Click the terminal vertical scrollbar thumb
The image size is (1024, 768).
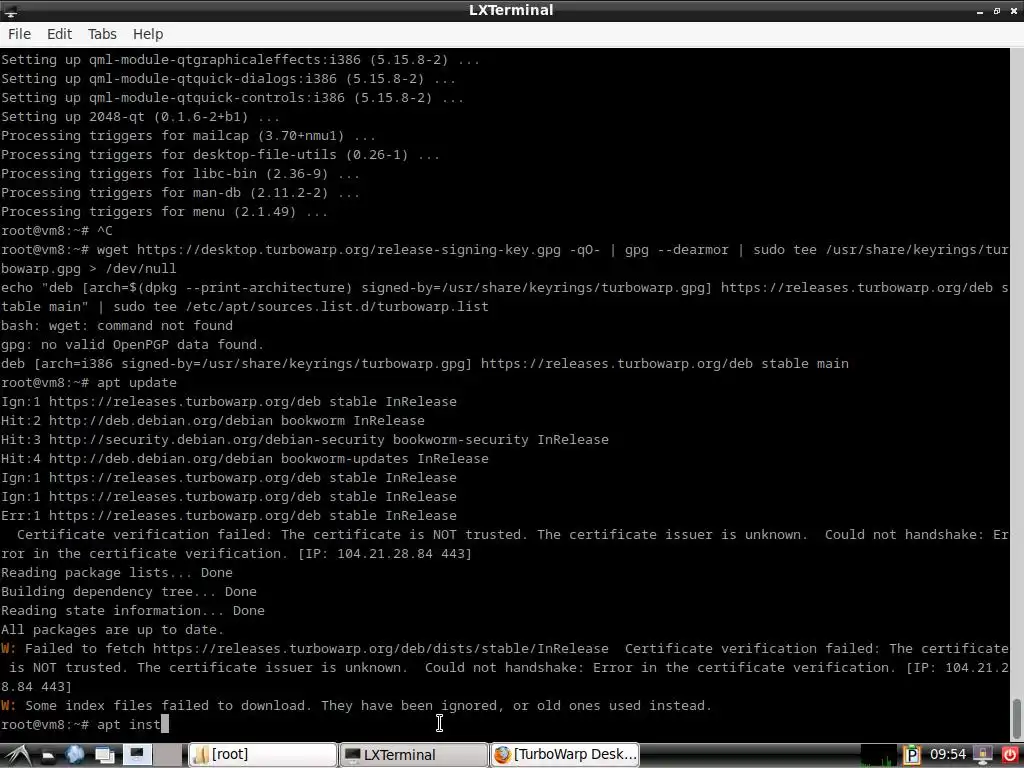point(1017,718)
